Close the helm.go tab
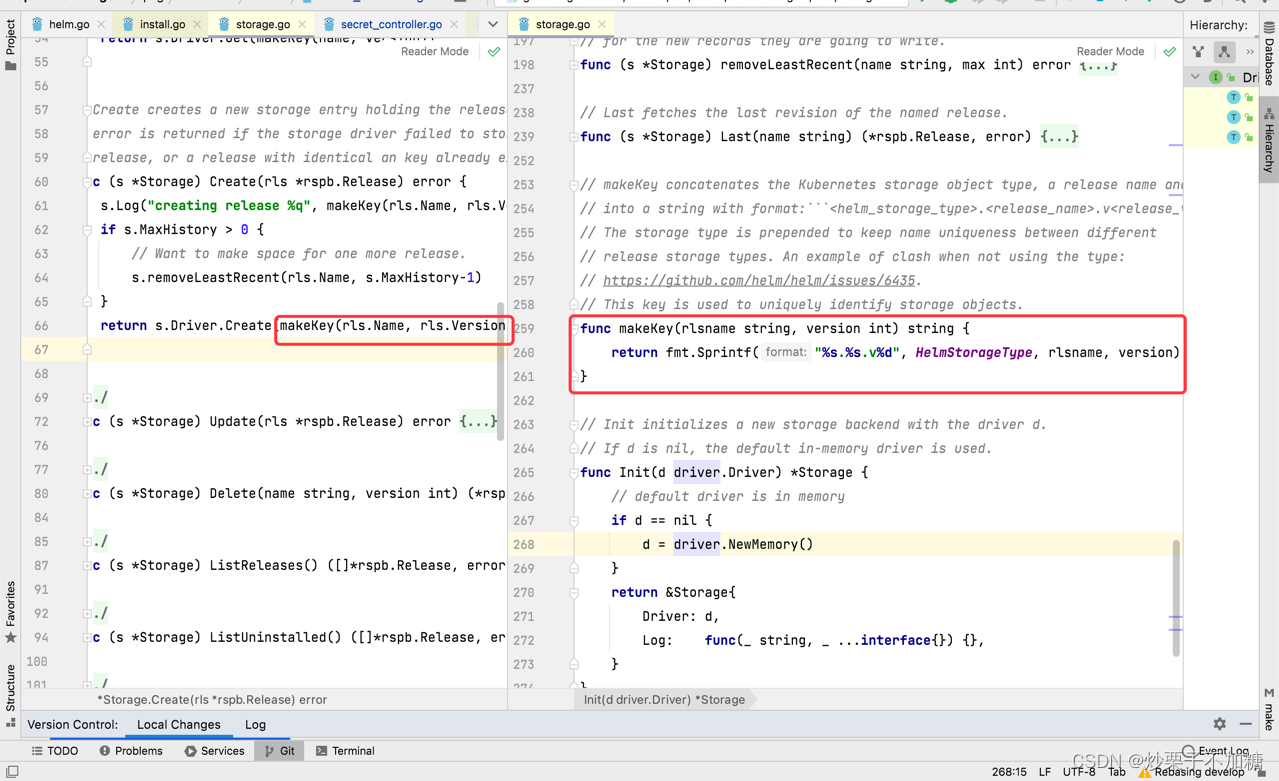The width and height of the screenshot is (1279, 781). click(x=101, y=24)
